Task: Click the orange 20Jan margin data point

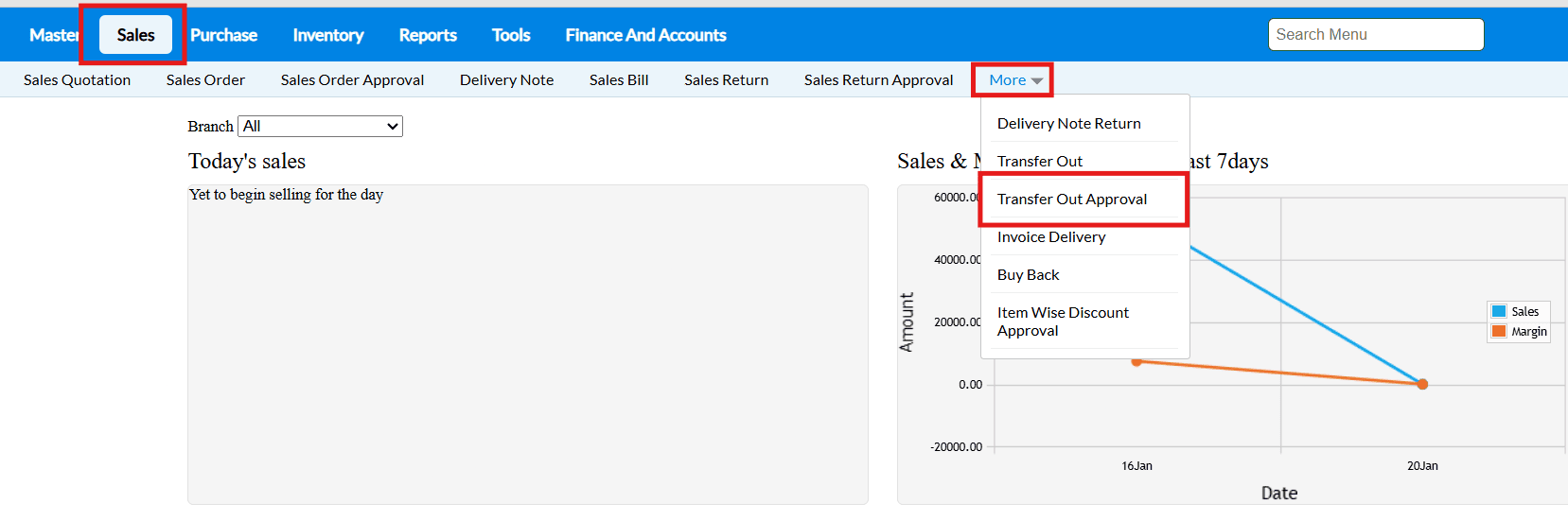Action: pyautogui.click(x=1422, y=384)
